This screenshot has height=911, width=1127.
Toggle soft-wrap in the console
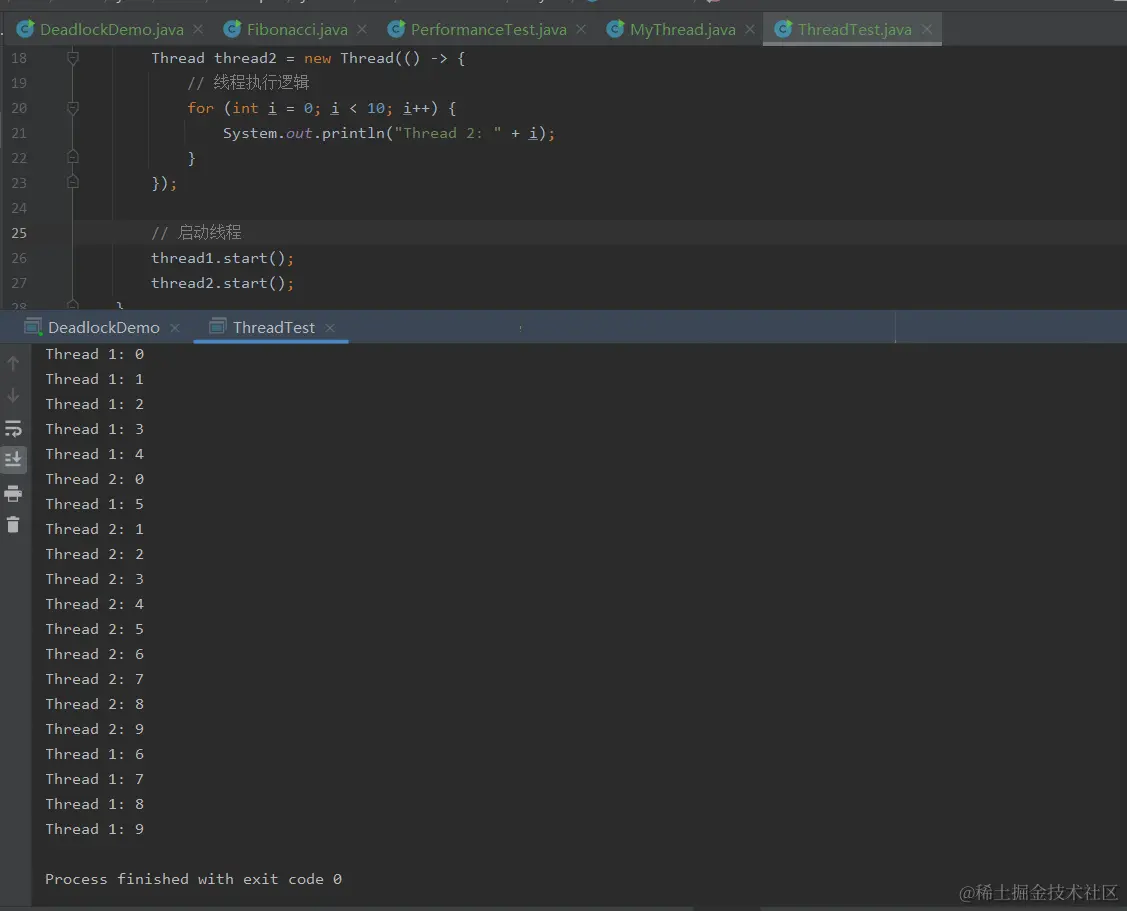click(13, 429)
